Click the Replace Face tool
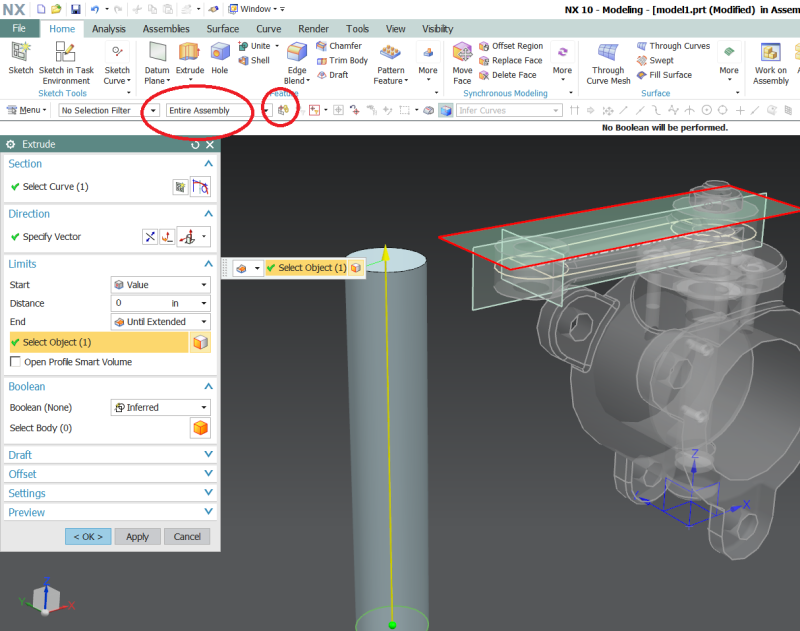This screenshot has width=800, height=631. 511,60
